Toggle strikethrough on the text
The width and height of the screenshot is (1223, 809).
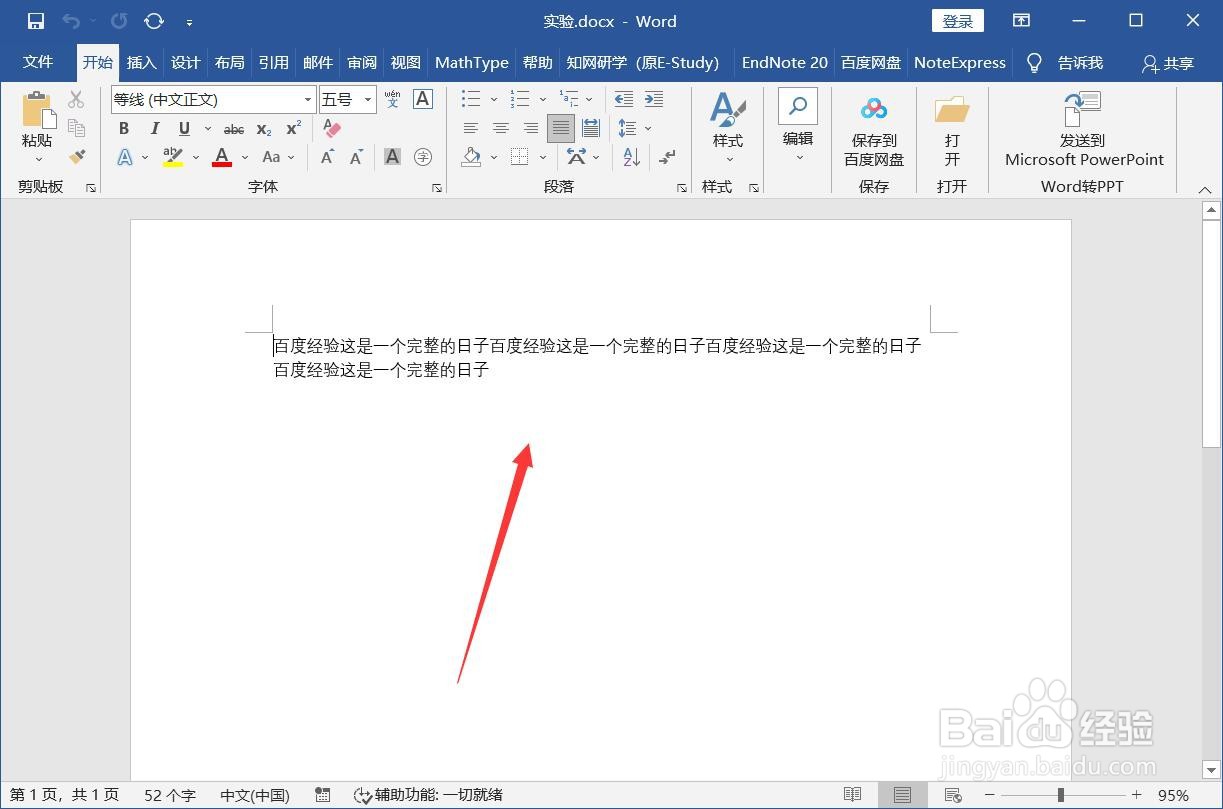(x=232, y=128)
